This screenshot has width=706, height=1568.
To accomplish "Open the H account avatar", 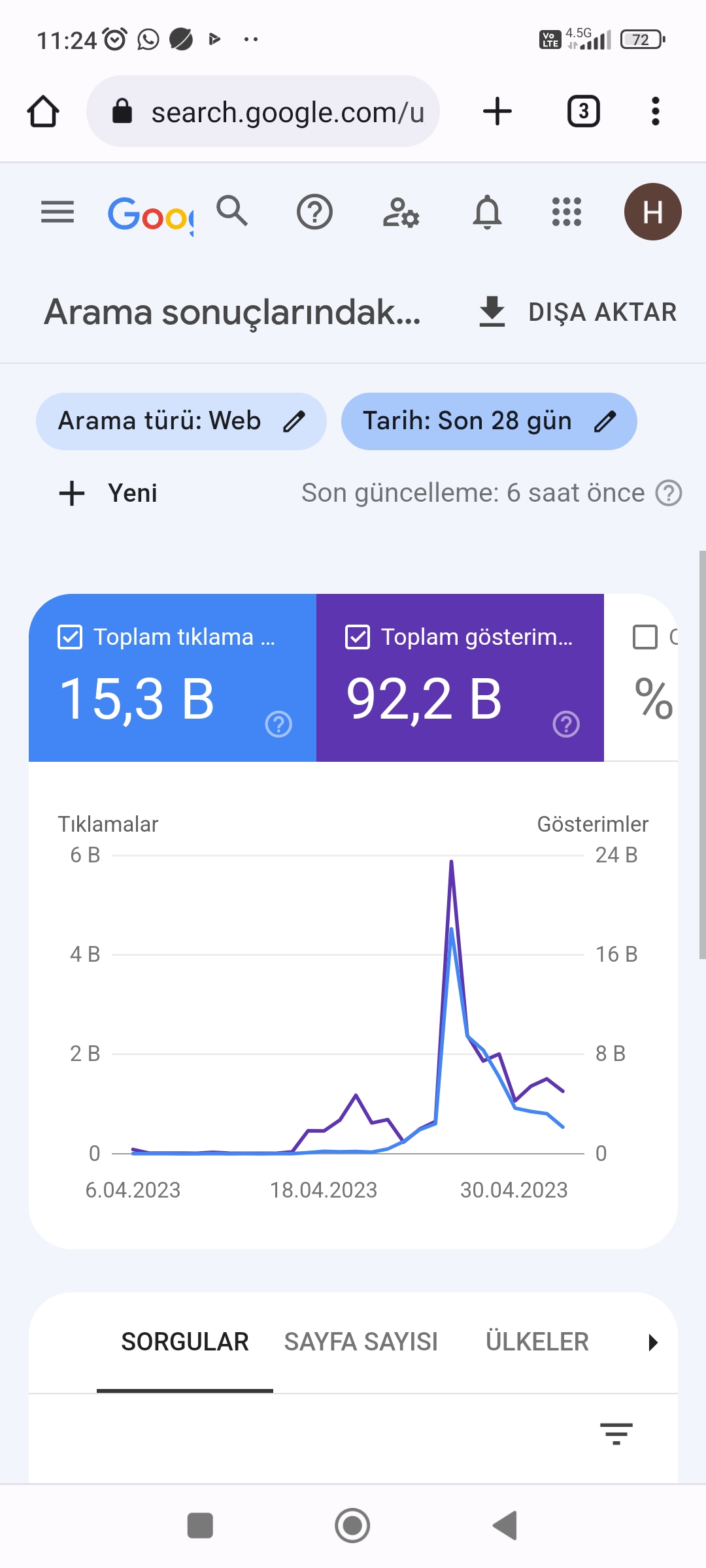I will point(652,212).
